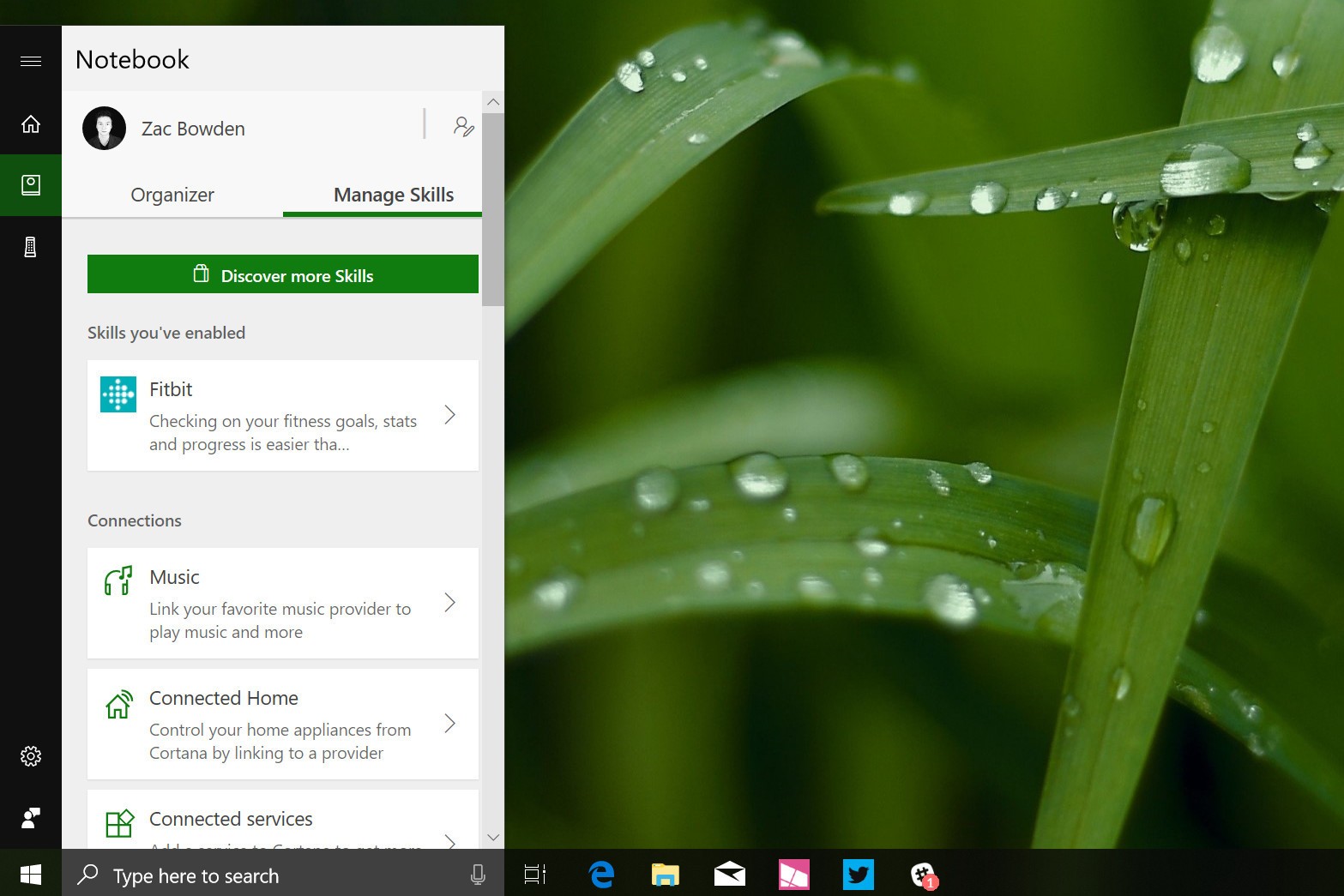
Task: Click the Notebook scrollbar down arrow
Action: click(x=493, y=838)
